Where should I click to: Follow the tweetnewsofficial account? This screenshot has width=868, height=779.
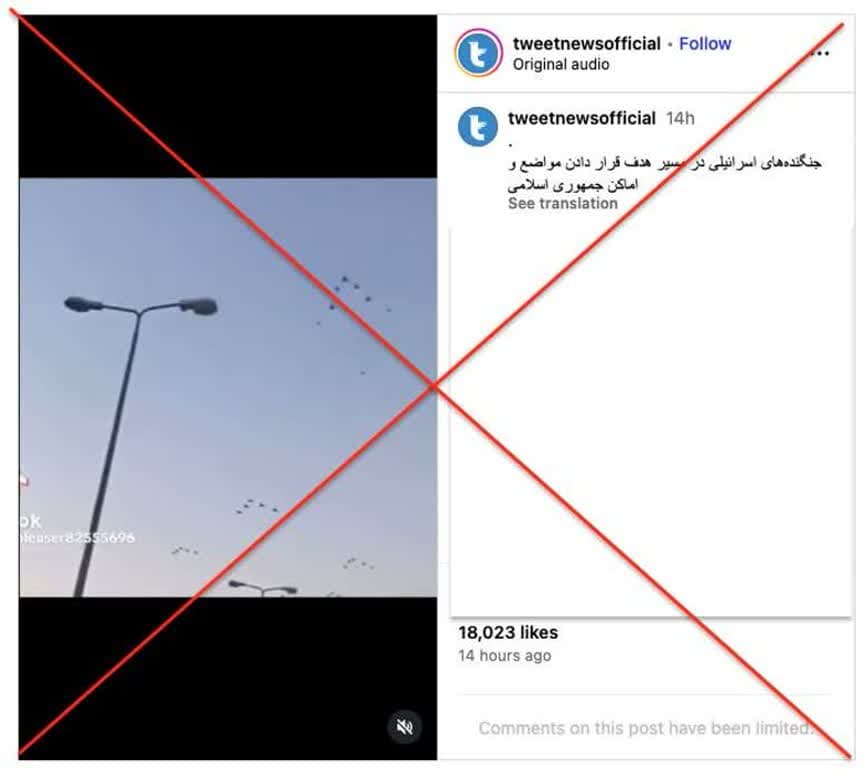point(705,43)
